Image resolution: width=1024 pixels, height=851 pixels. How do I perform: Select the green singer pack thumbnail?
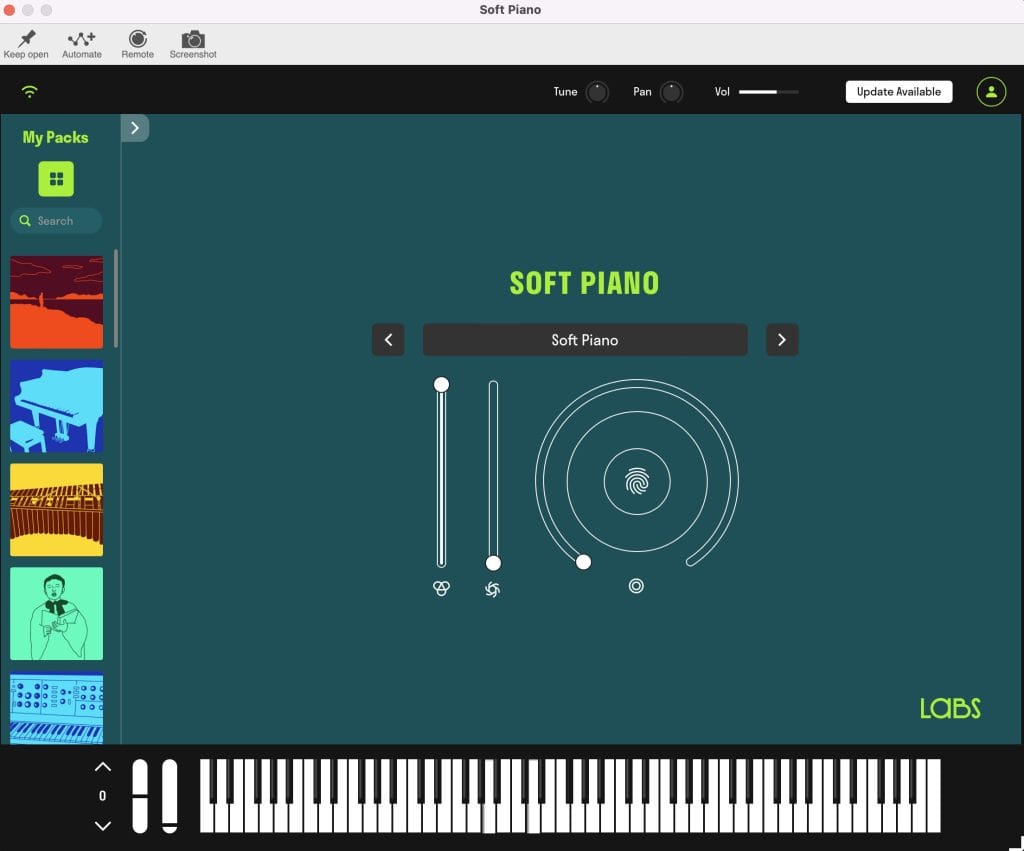(56, 614)
